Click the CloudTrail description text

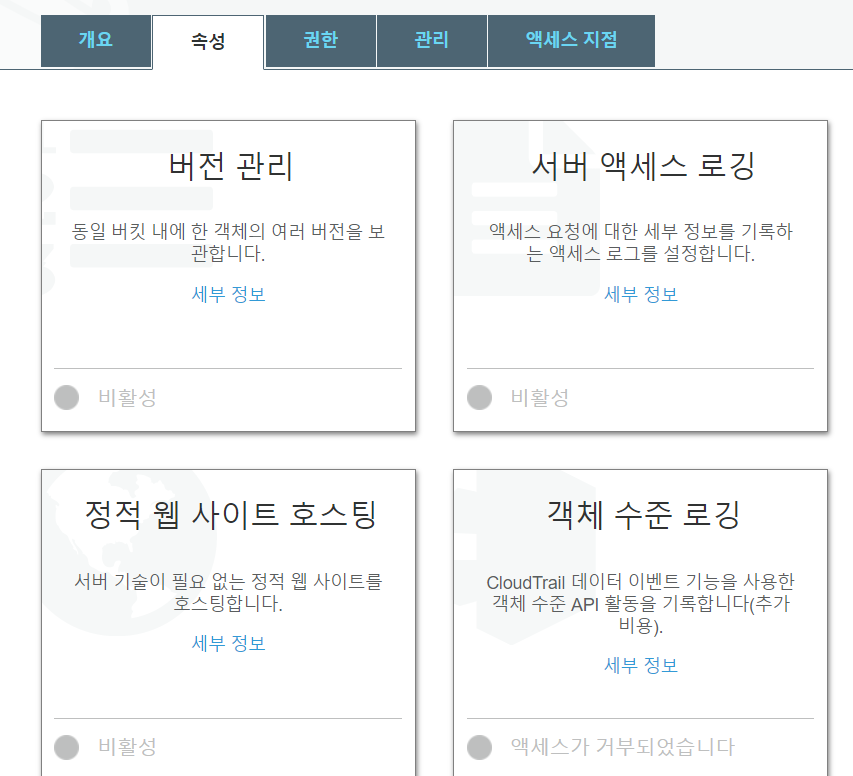click(x=641, y=603)
